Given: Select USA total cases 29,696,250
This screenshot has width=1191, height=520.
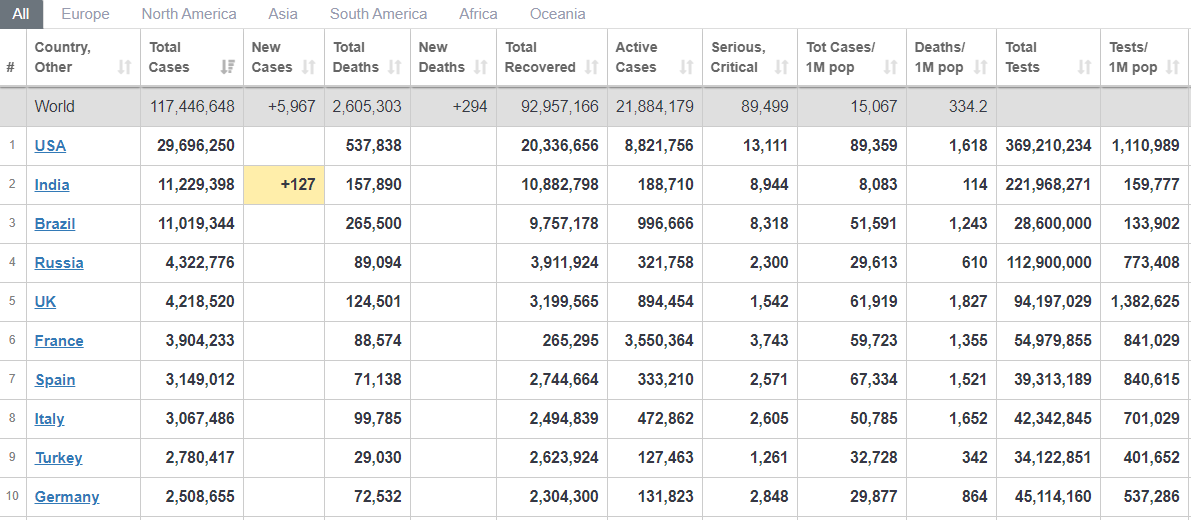Looking at the screenshot, I should point(196,146).
